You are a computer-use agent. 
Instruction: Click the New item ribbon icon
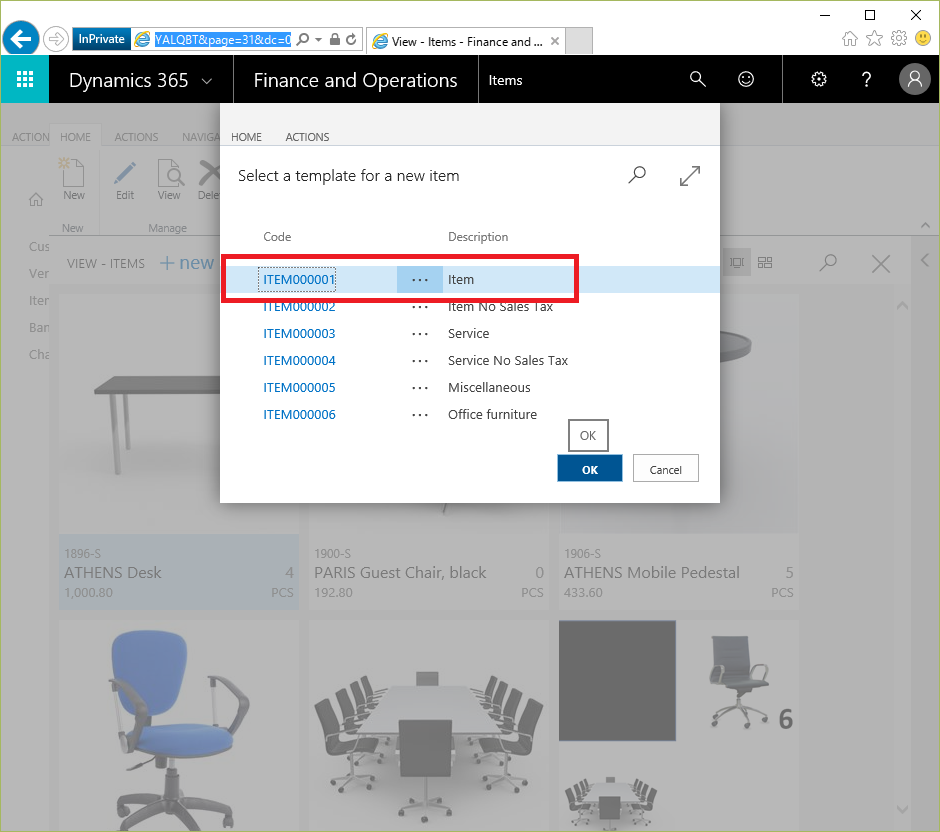point(73,179)
